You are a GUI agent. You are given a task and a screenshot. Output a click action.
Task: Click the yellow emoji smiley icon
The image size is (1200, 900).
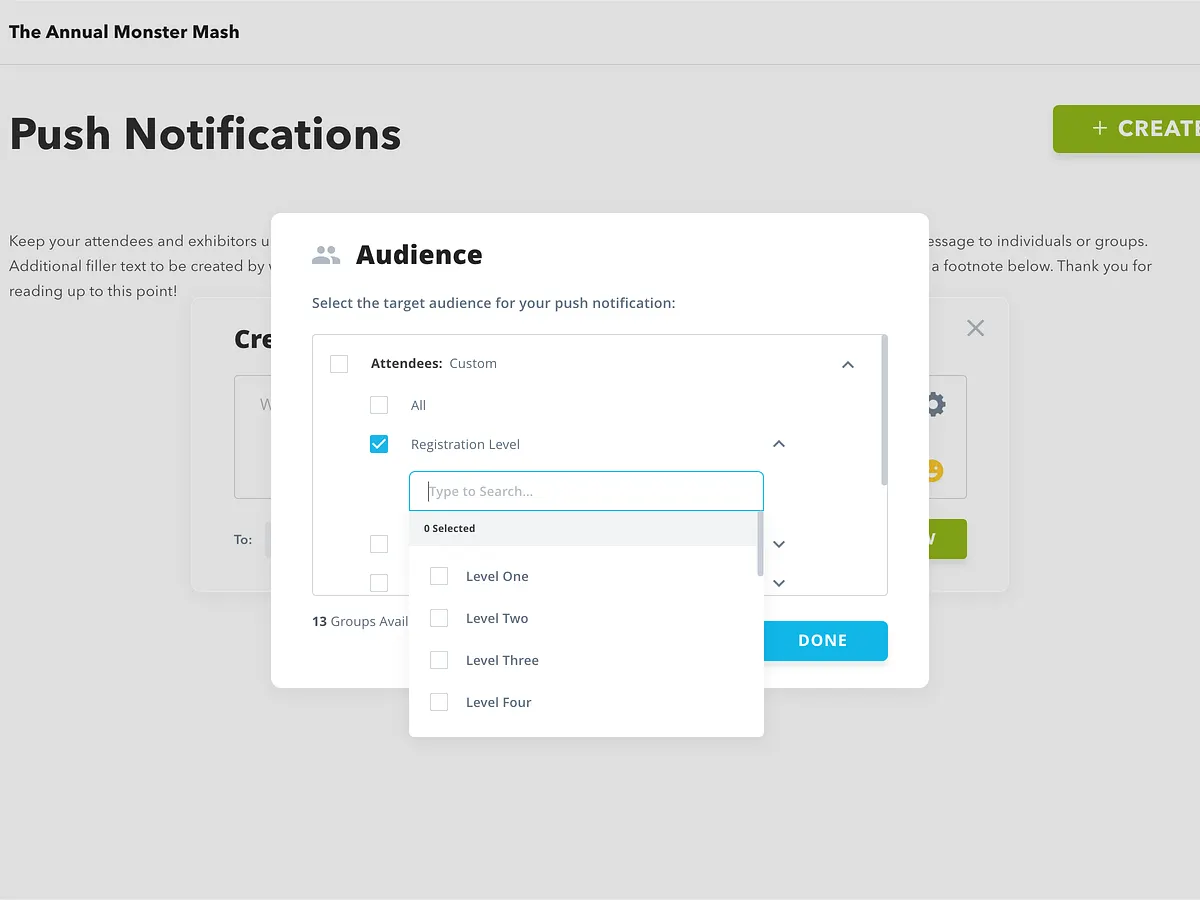pos(934,470)
